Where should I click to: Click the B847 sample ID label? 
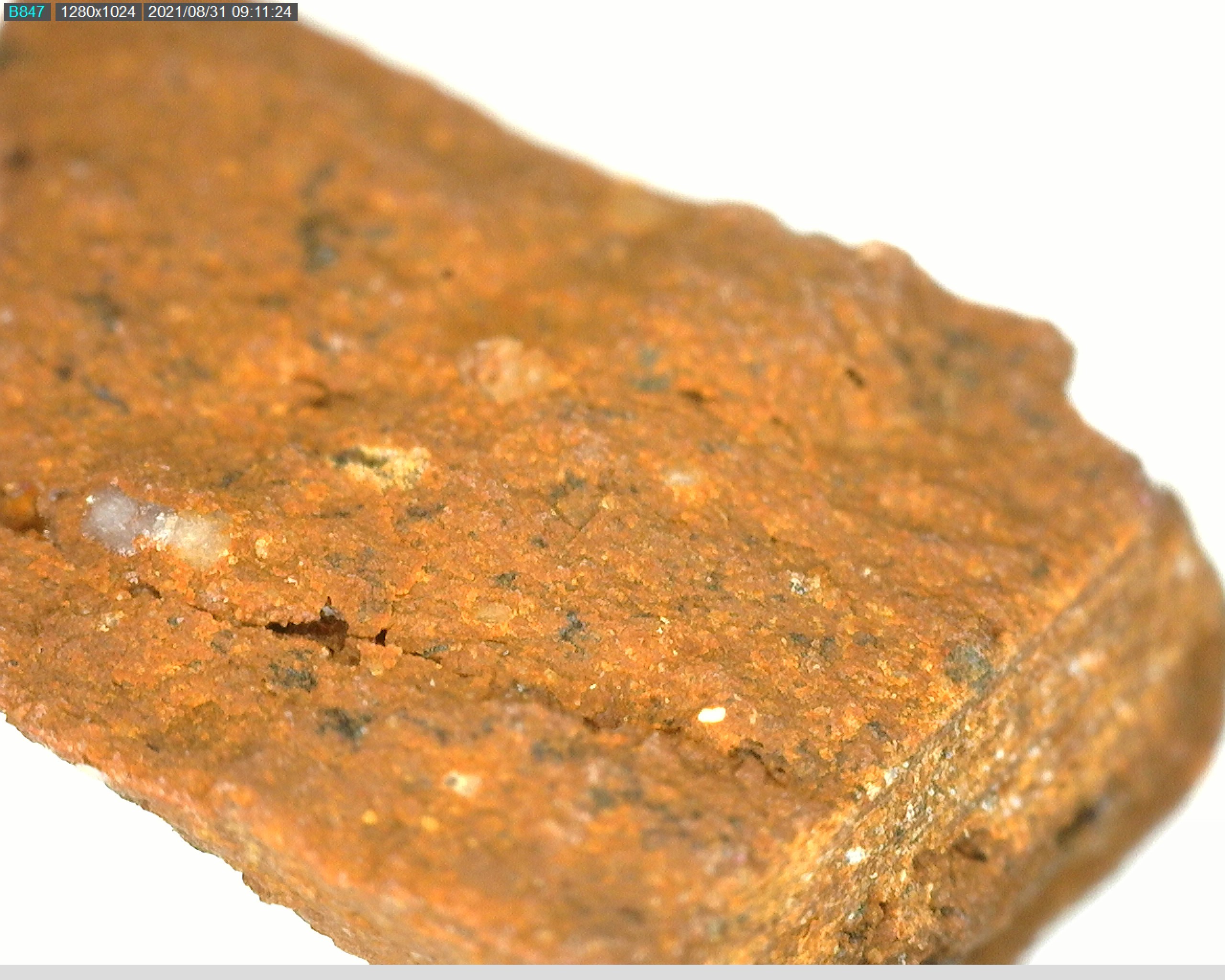click(26, 12)
